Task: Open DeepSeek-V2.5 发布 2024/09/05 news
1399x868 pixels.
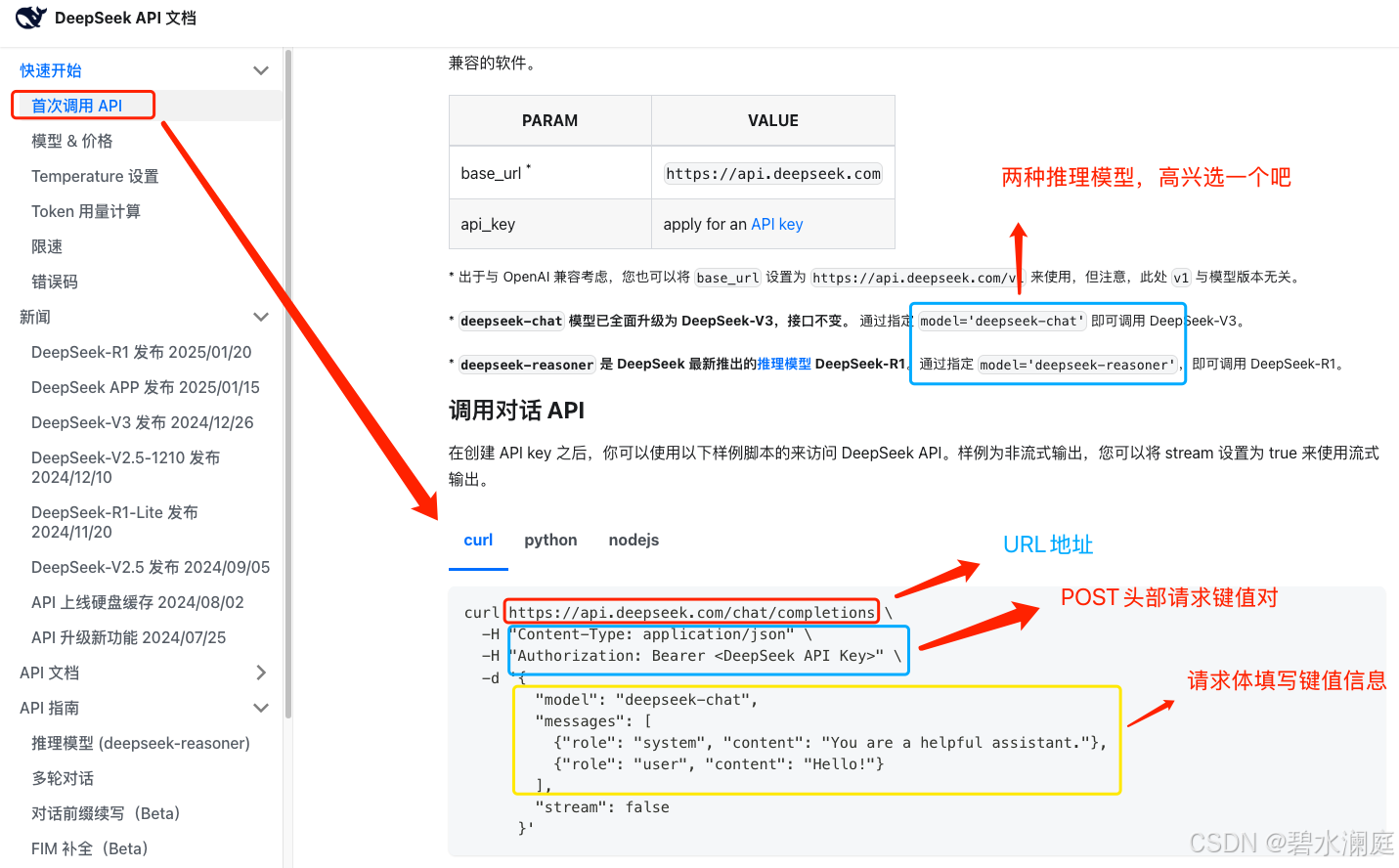Action: pyautogui.click(x=151, y=567)
